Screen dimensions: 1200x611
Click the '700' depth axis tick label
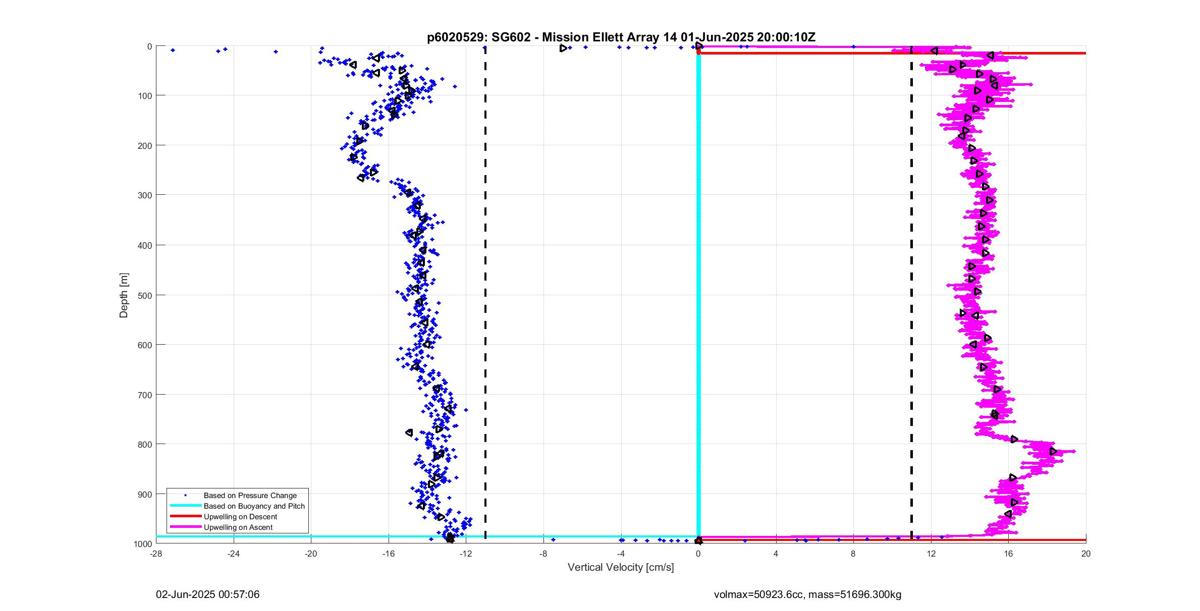tap(144, 395)
